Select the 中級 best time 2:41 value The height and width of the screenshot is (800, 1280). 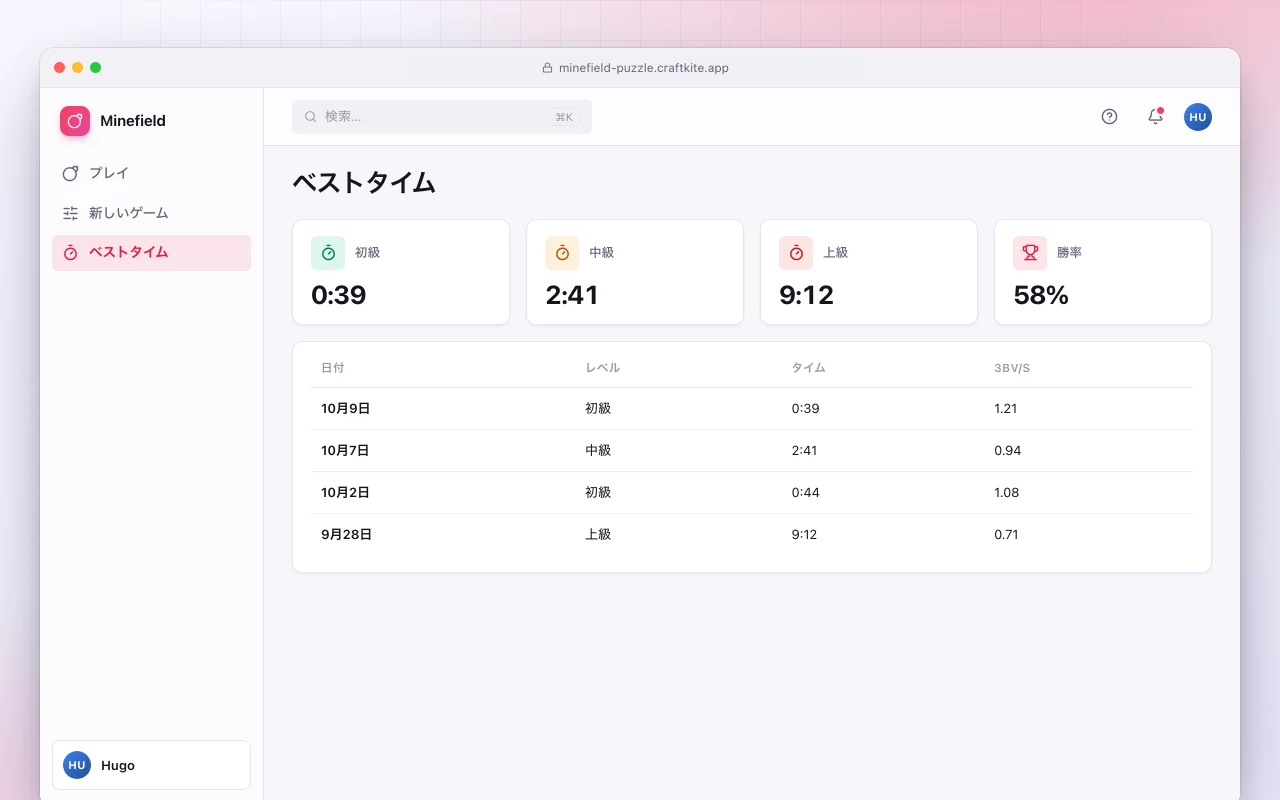pos(572,295)
